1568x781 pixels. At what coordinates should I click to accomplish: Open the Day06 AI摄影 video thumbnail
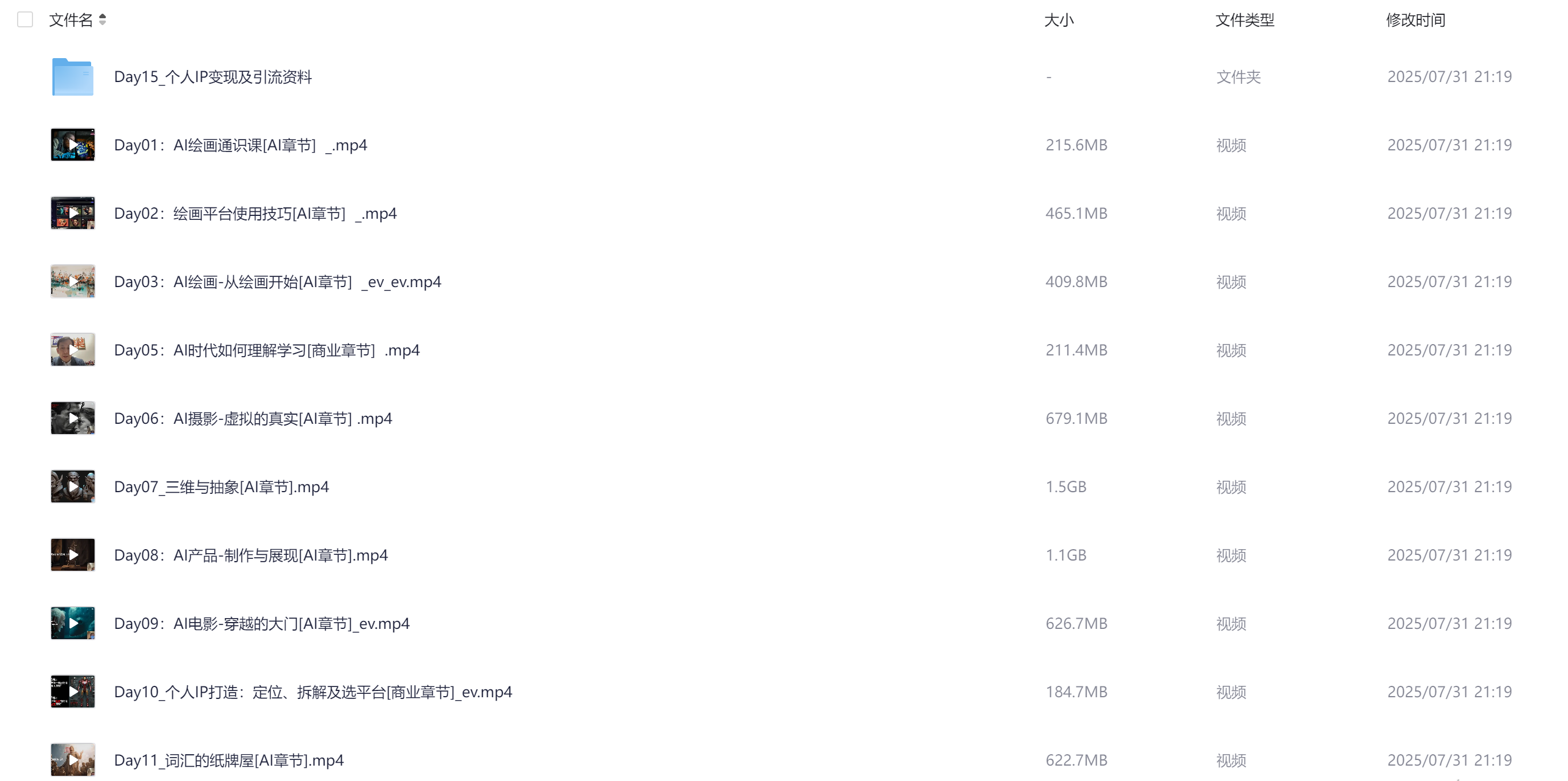tap(72, 418)
